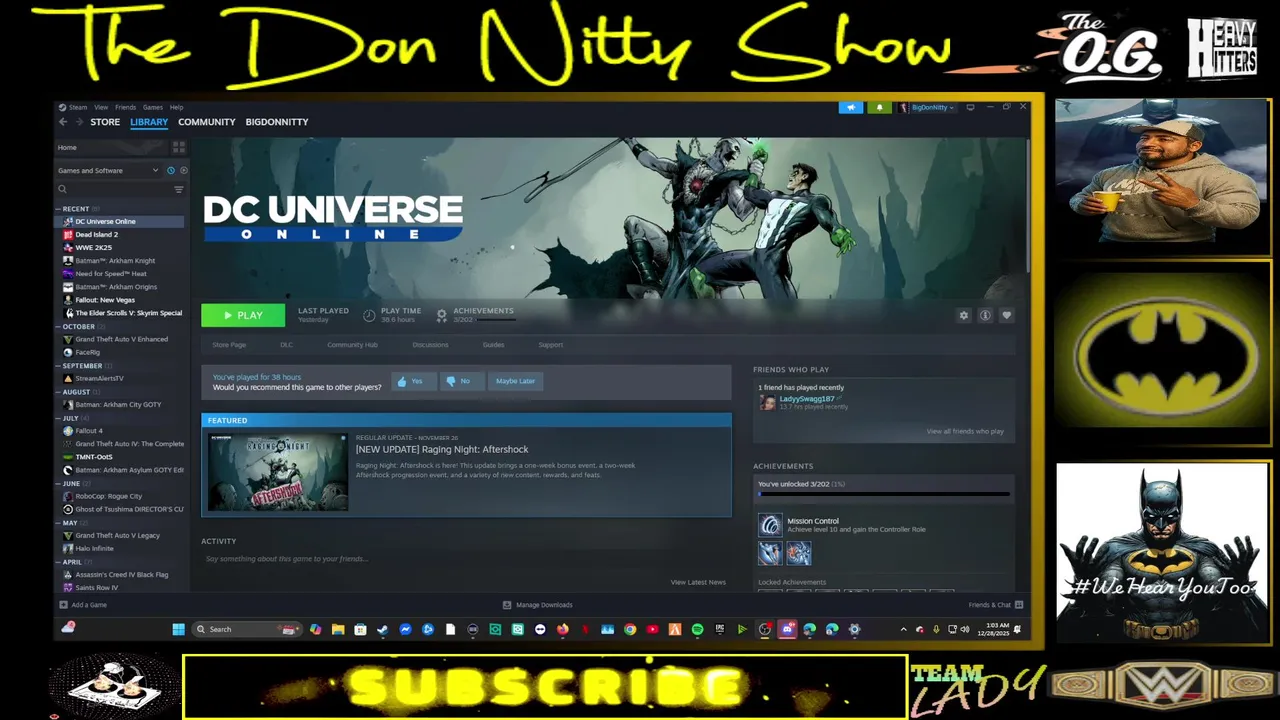Image resolution: width=1280 pixels, height=720 pixels.
Task: Go forward with the navigation arrow
Action: coord(79,122)
